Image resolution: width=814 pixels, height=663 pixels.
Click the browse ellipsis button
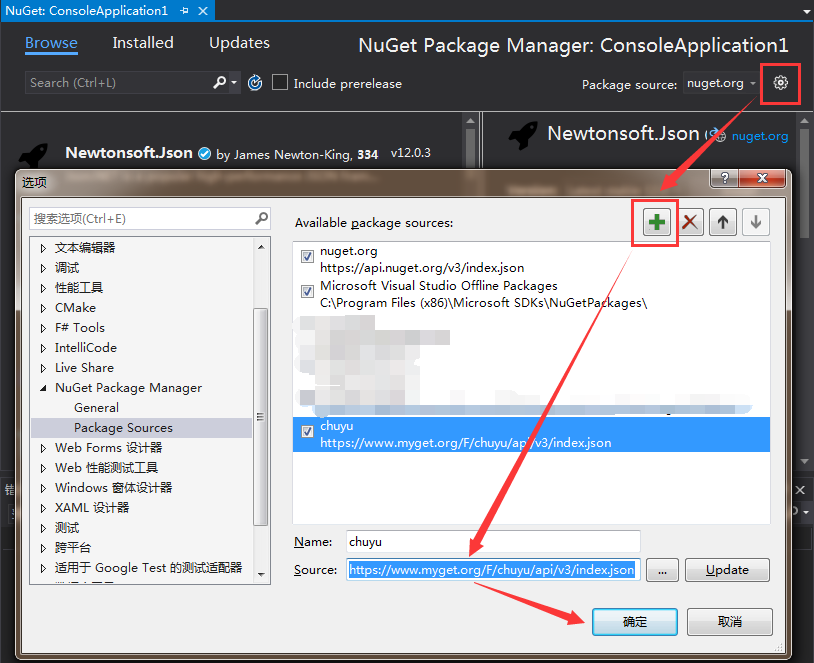(662, 570)
